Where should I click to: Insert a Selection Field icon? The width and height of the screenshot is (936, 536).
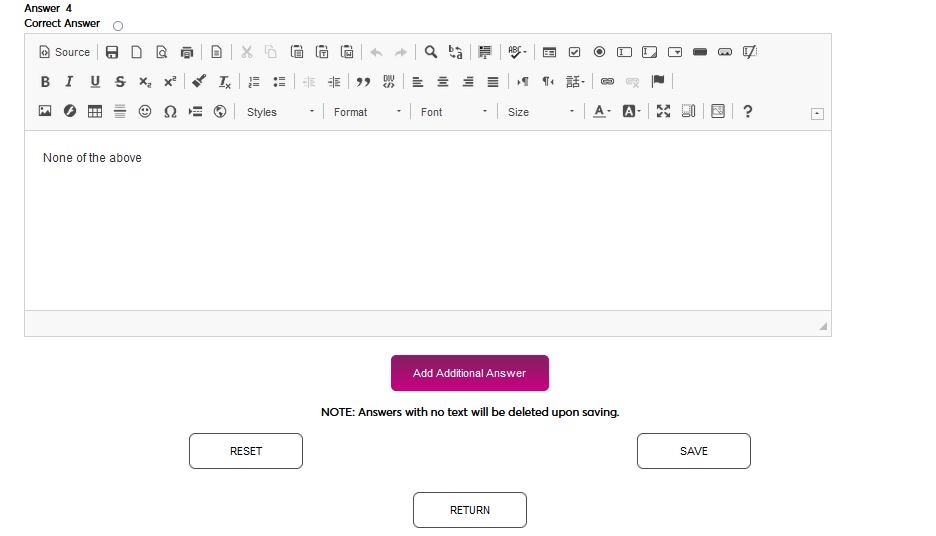[x=675, y=52]
